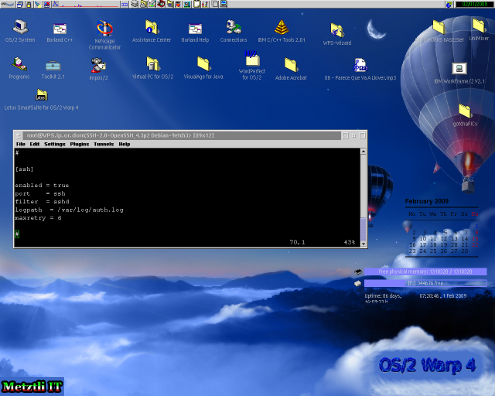Open the folder icon on the balloon's lower band

click(x=465, y=111)
